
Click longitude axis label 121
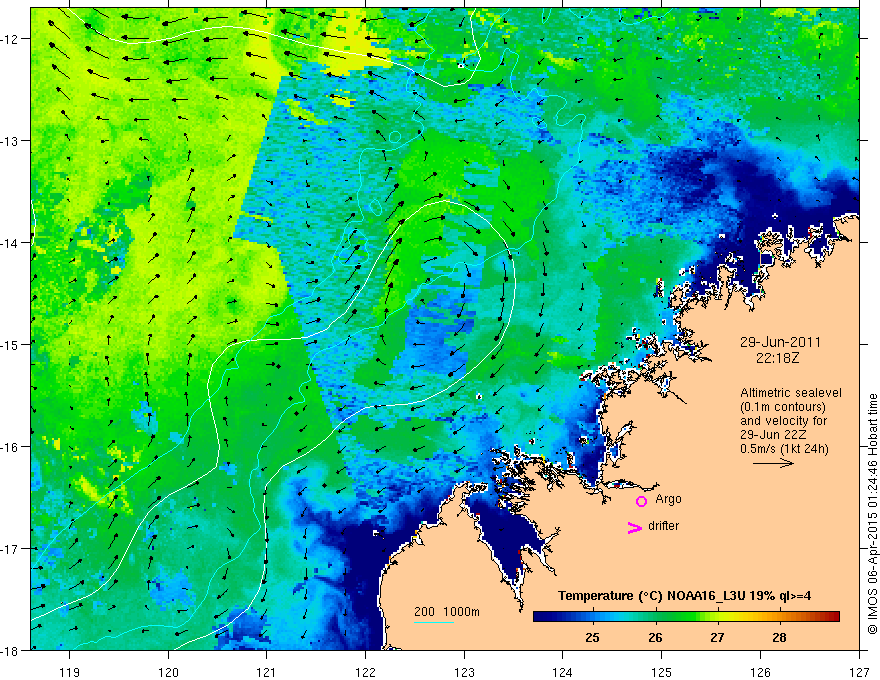[x=266, y=672]
